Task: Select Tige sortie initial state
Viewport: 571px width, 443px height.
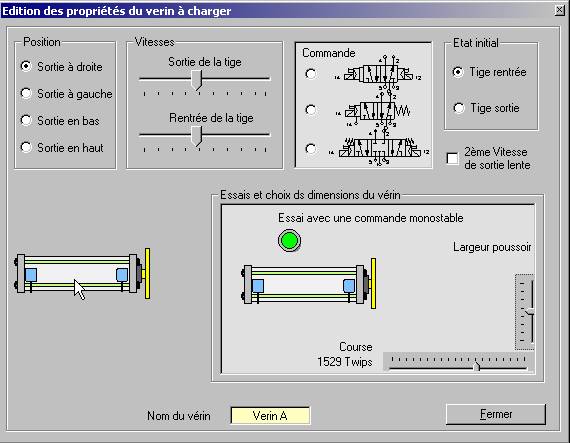Action: point(487,108)
